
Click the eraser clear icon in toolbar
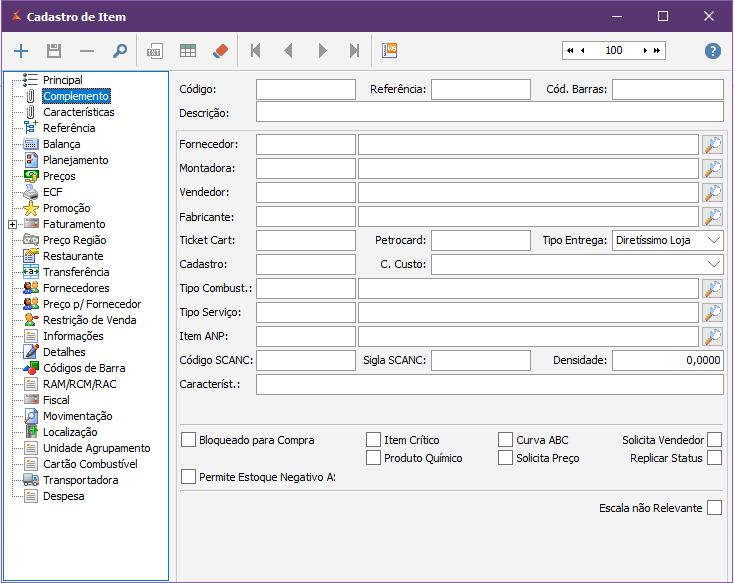[222, 51]
